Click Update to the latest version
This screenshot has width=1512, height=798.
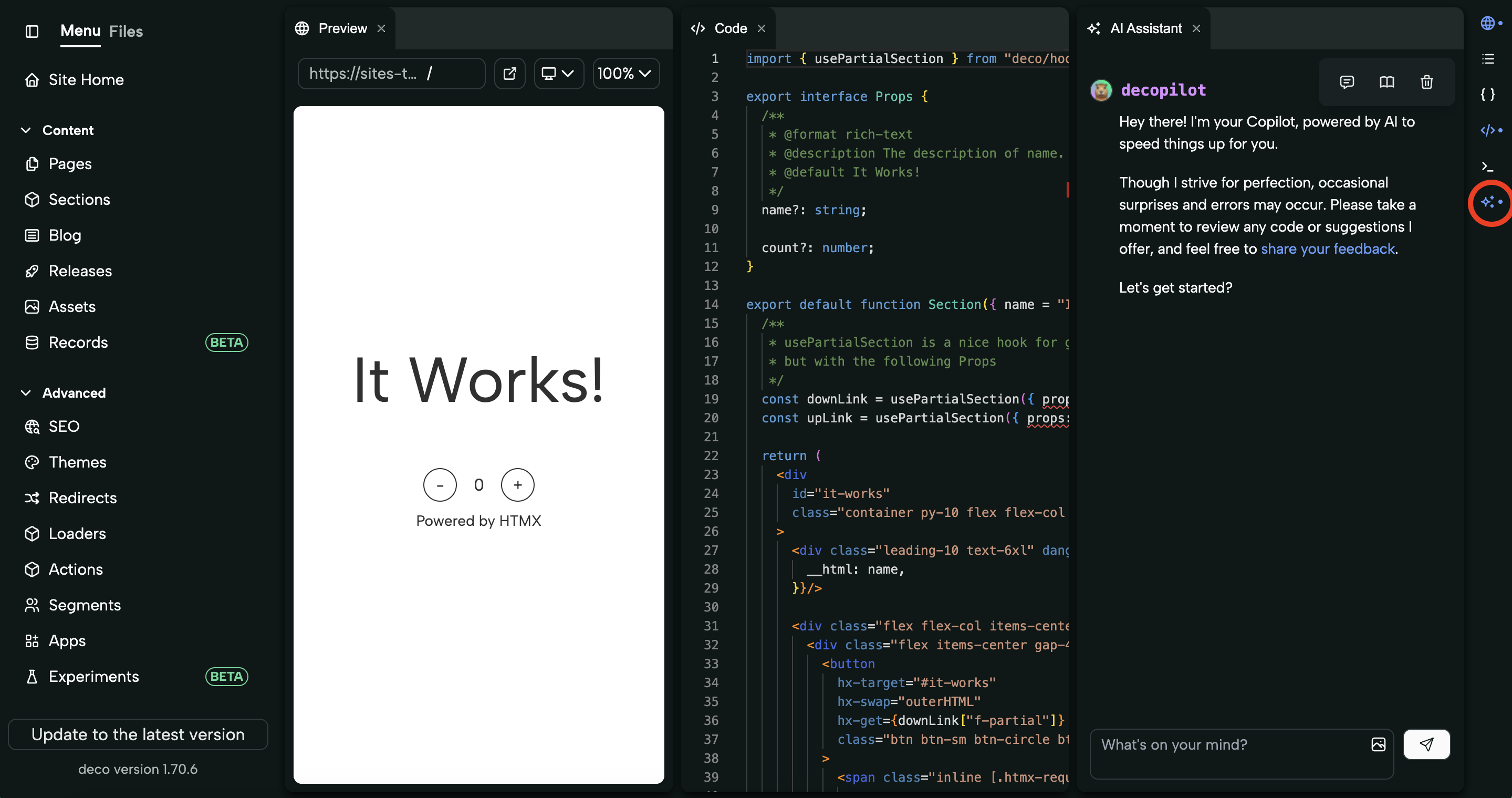pos(138,734)
